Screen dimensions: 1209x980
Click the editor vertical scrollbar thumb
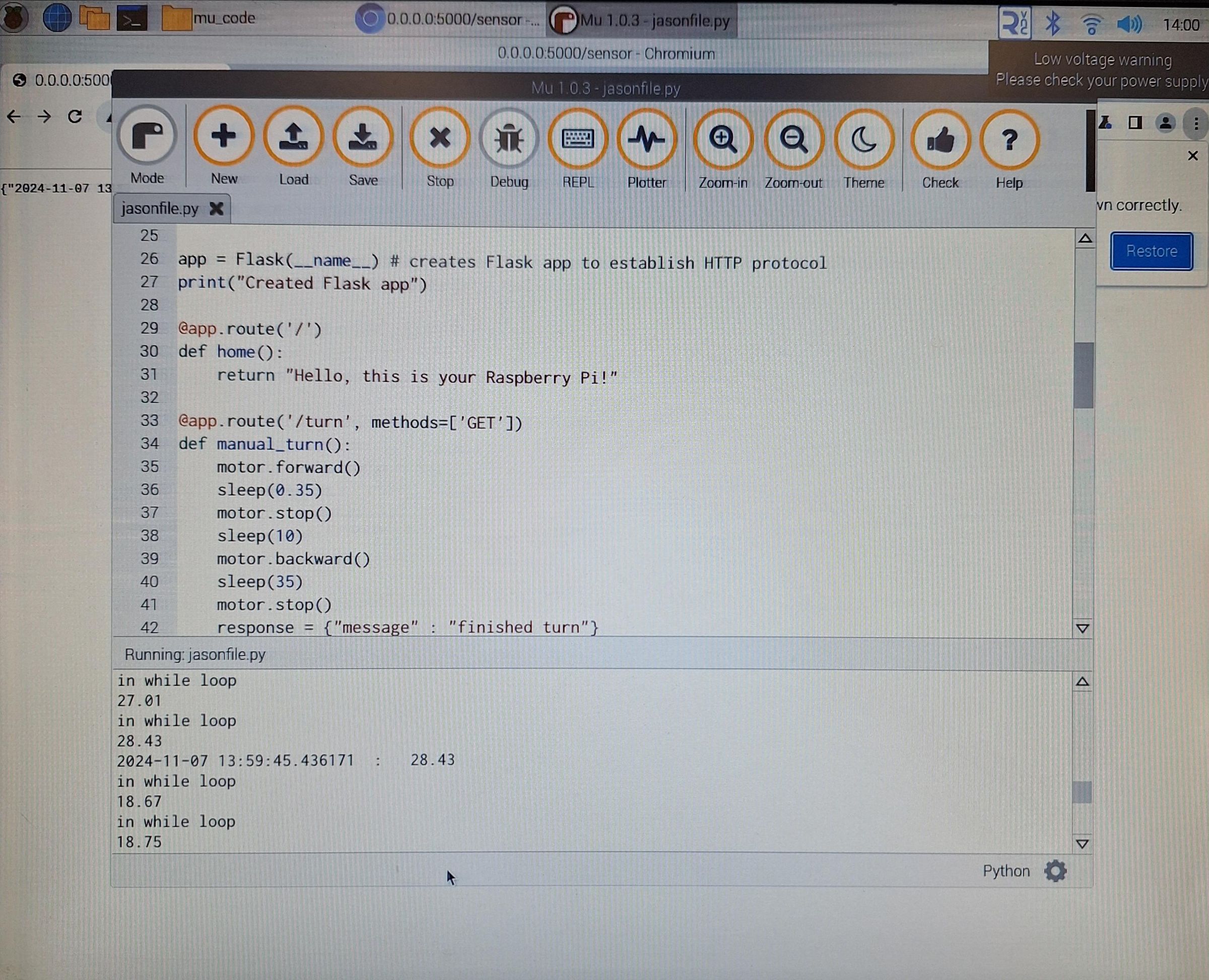point(1083,375)
